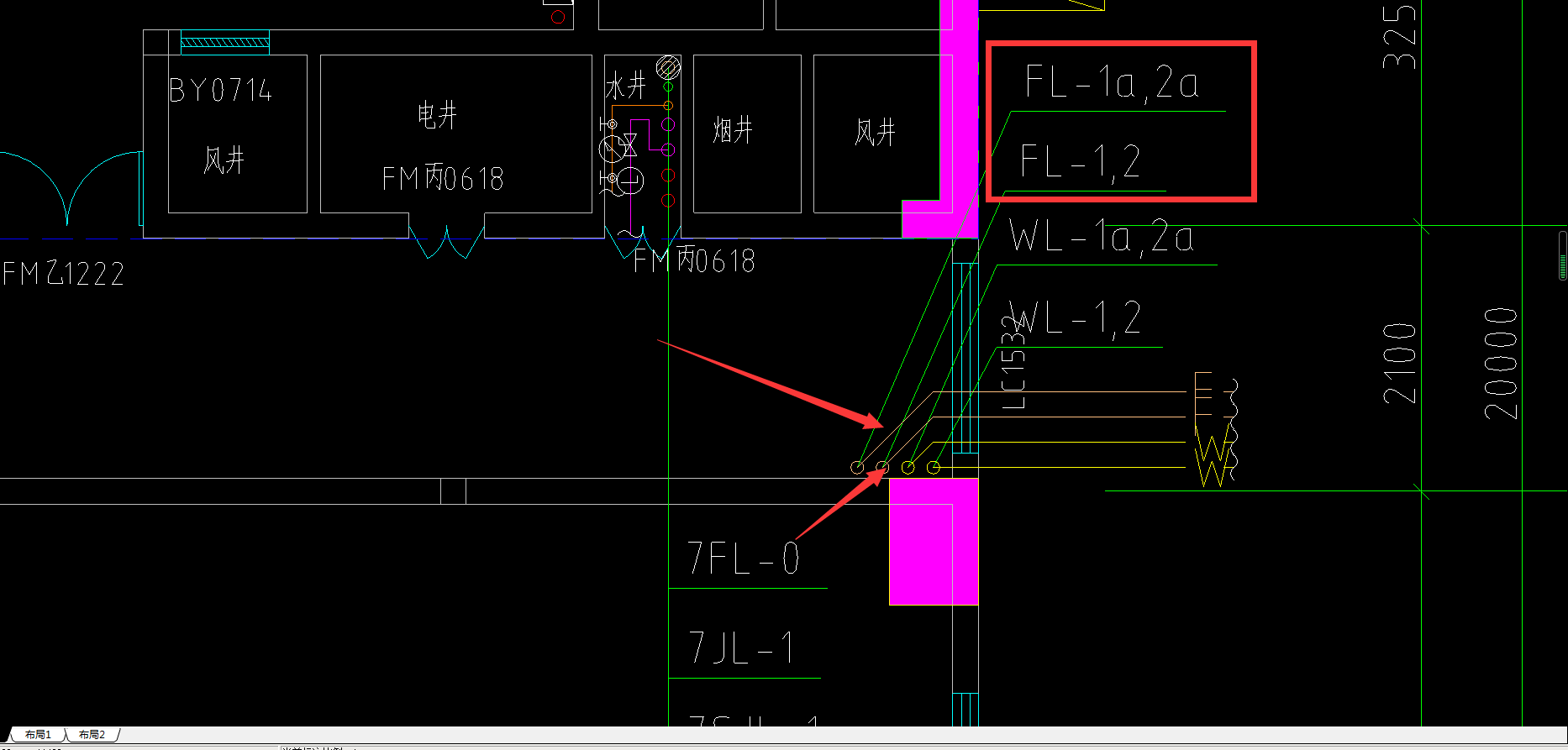Viewport: 1568px width, 750px height.
Task: Select FM丙0618 text below the 水井 shaft
Action: [x=694, y=260]
